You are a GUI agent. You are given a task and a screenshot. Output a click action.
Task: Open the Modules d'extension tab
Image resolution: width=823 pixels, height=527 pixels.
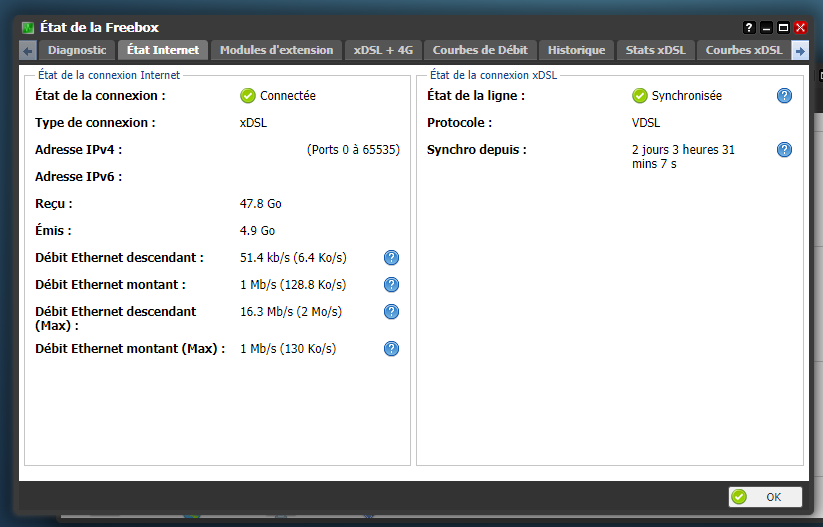tap(277, 50)
